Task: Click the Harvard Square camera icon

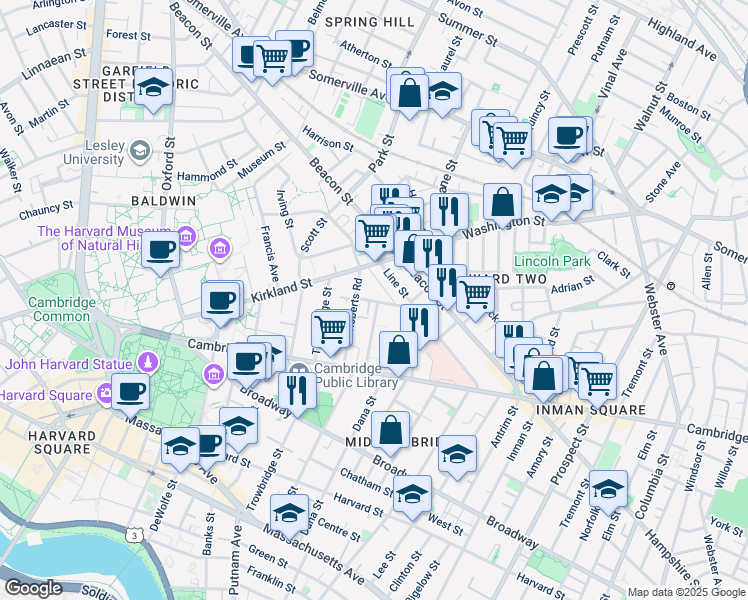Action: [106, 395]
